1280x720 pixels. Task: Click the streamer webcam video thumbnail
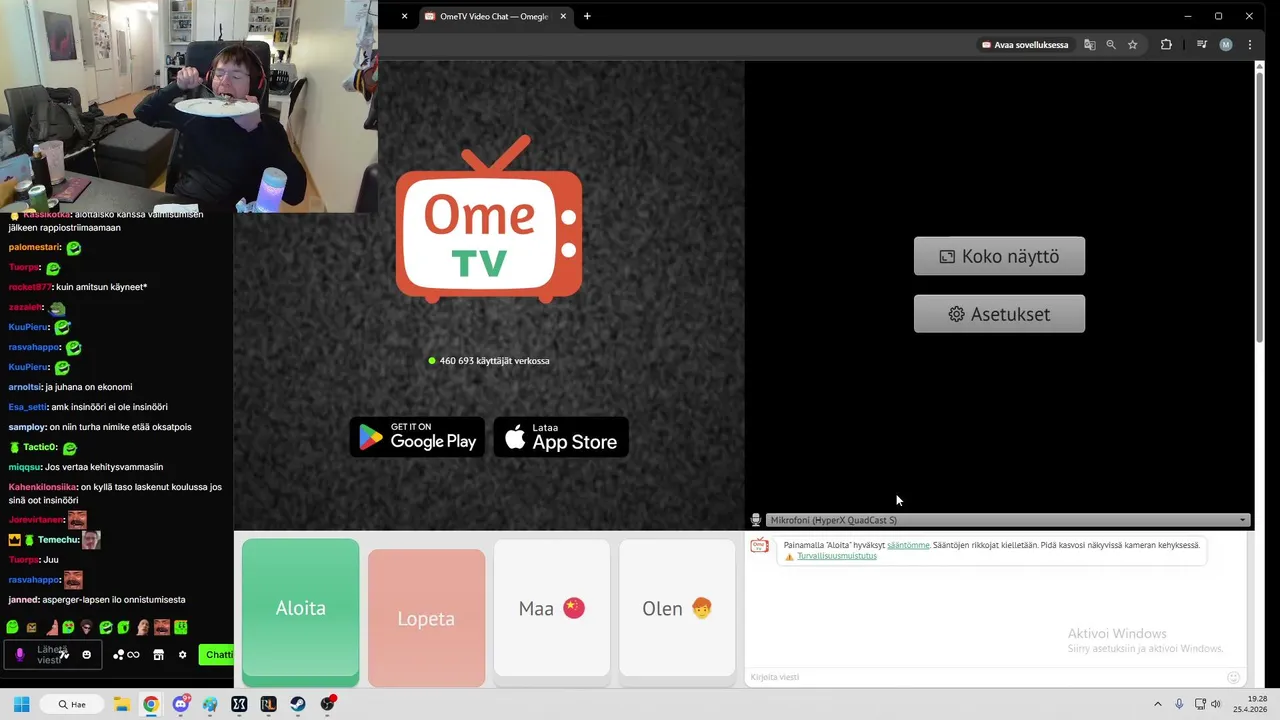click(x=189, y=106)
